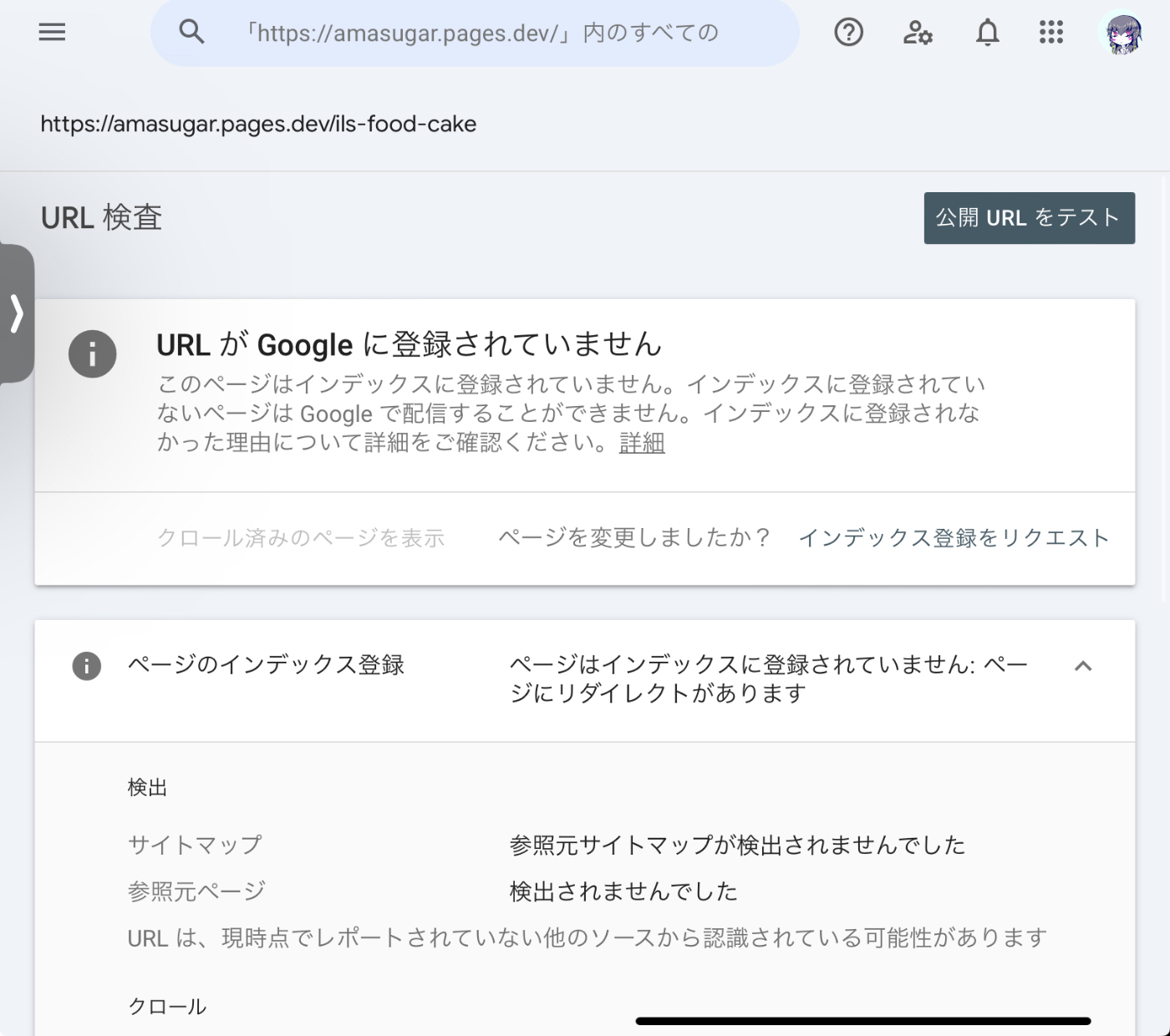Click インデックス登録をリクエスト
Screen dimensions: 1170x1036
tap(954, 537)
